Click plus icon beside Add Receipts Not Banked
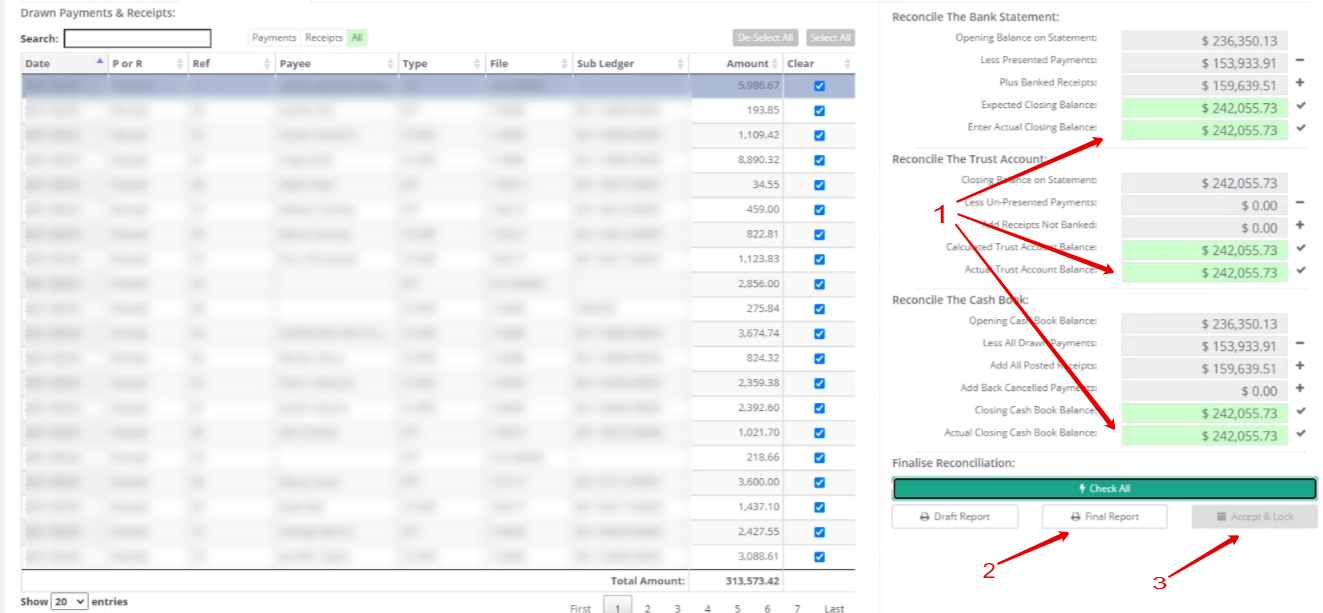The width and height of the screenshot is (1323, 613). [x=1300, y=226]
